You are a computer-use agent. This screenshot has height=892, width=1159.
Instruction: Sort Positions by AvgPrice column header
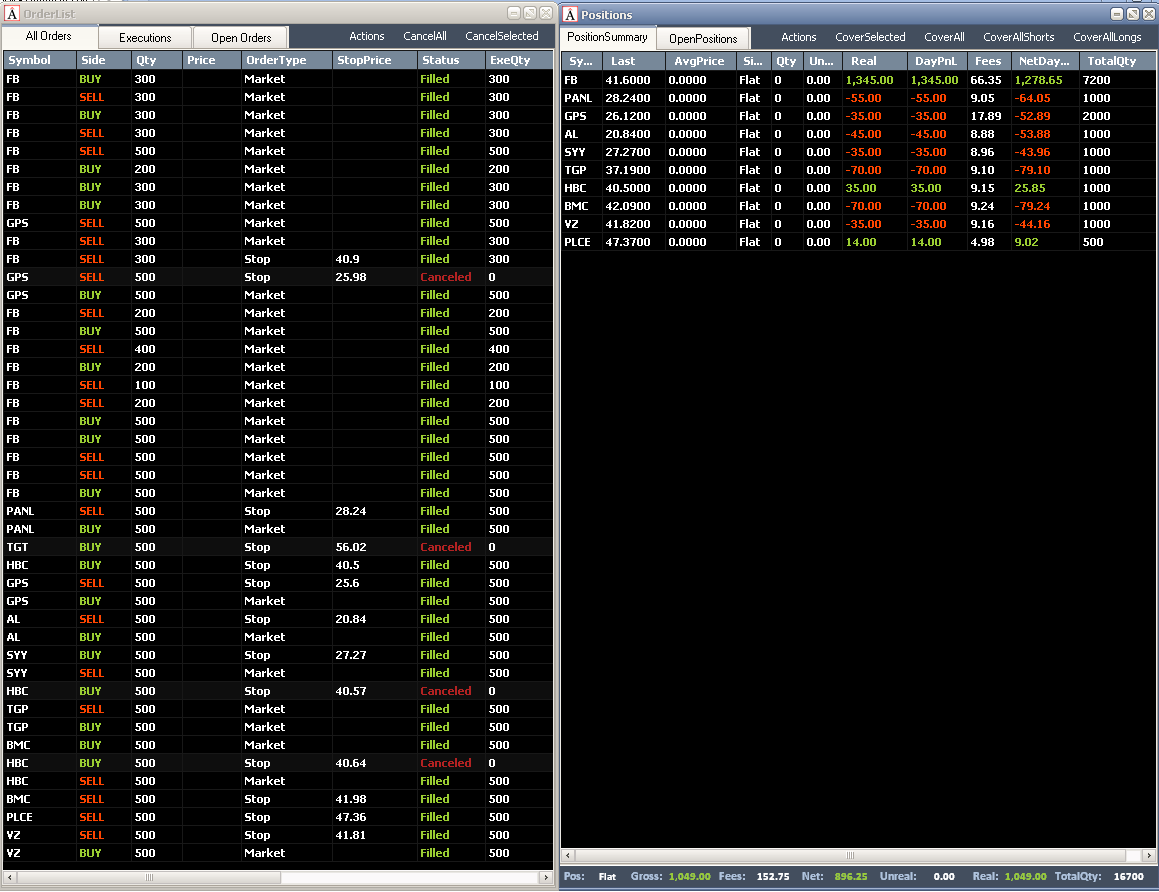tap(700, 61)
